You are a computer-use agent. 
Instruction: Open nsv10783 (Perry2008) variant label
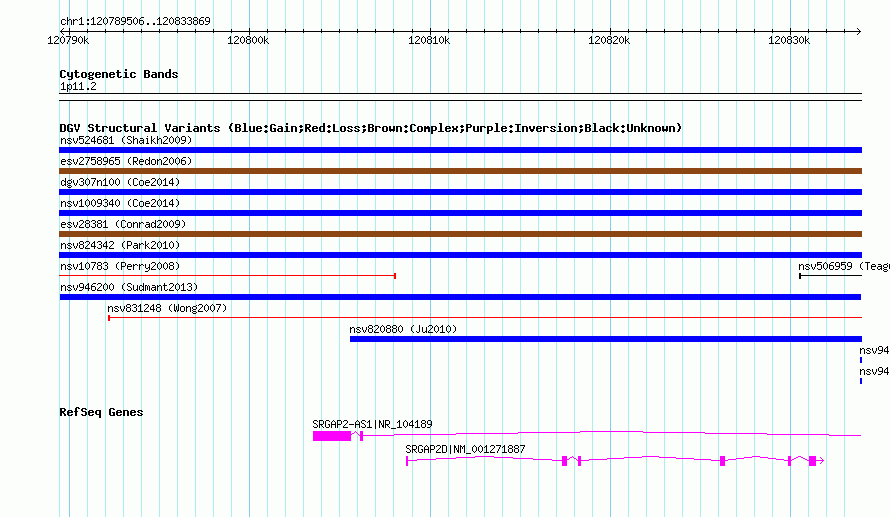(x=120, y=266)
